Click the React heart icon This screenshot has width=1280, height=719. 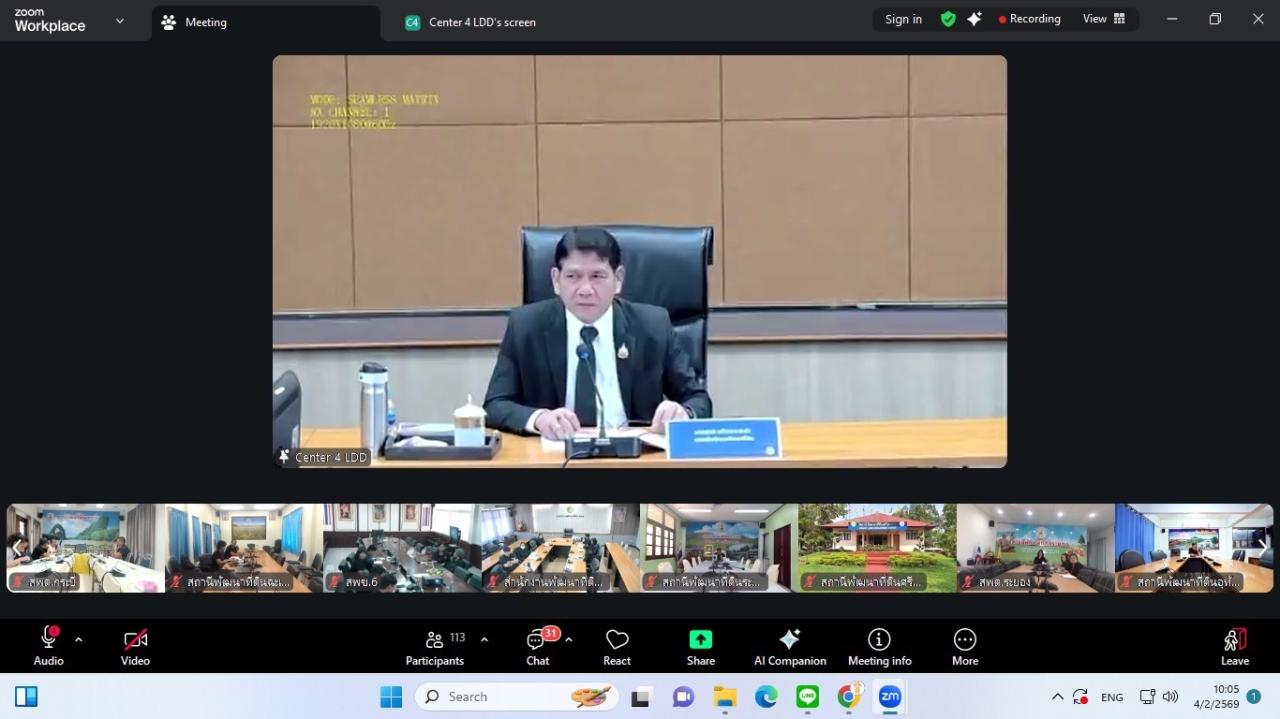coord(617,646)
